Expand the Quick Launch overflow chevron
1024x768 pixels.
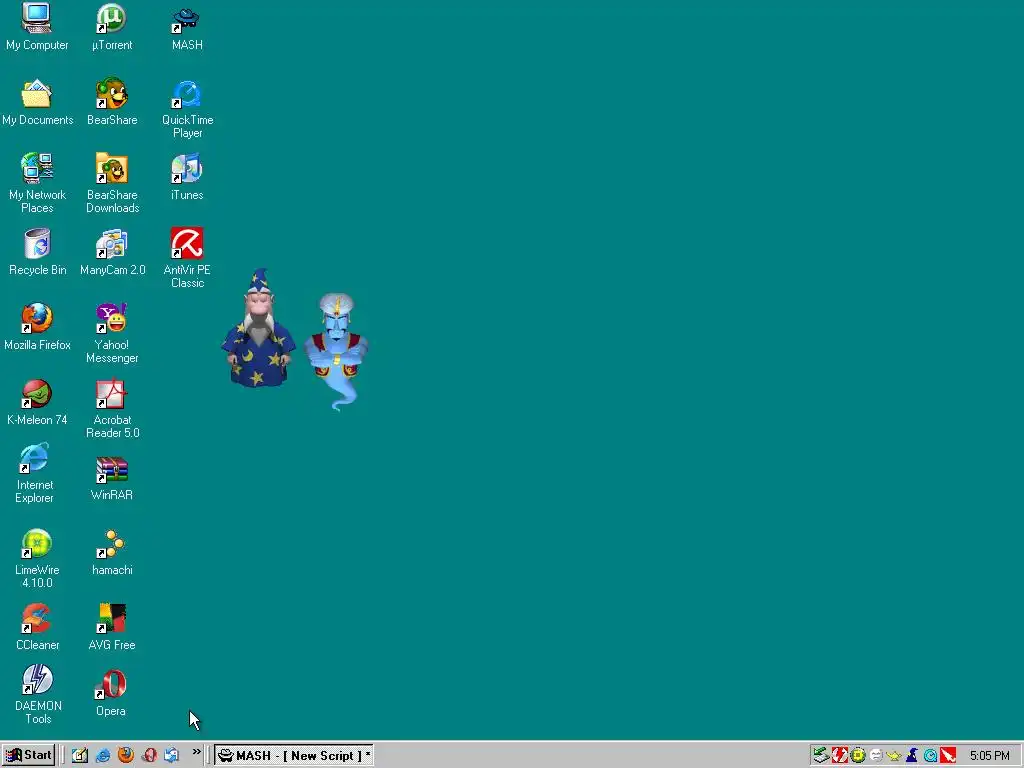[196, 753]
